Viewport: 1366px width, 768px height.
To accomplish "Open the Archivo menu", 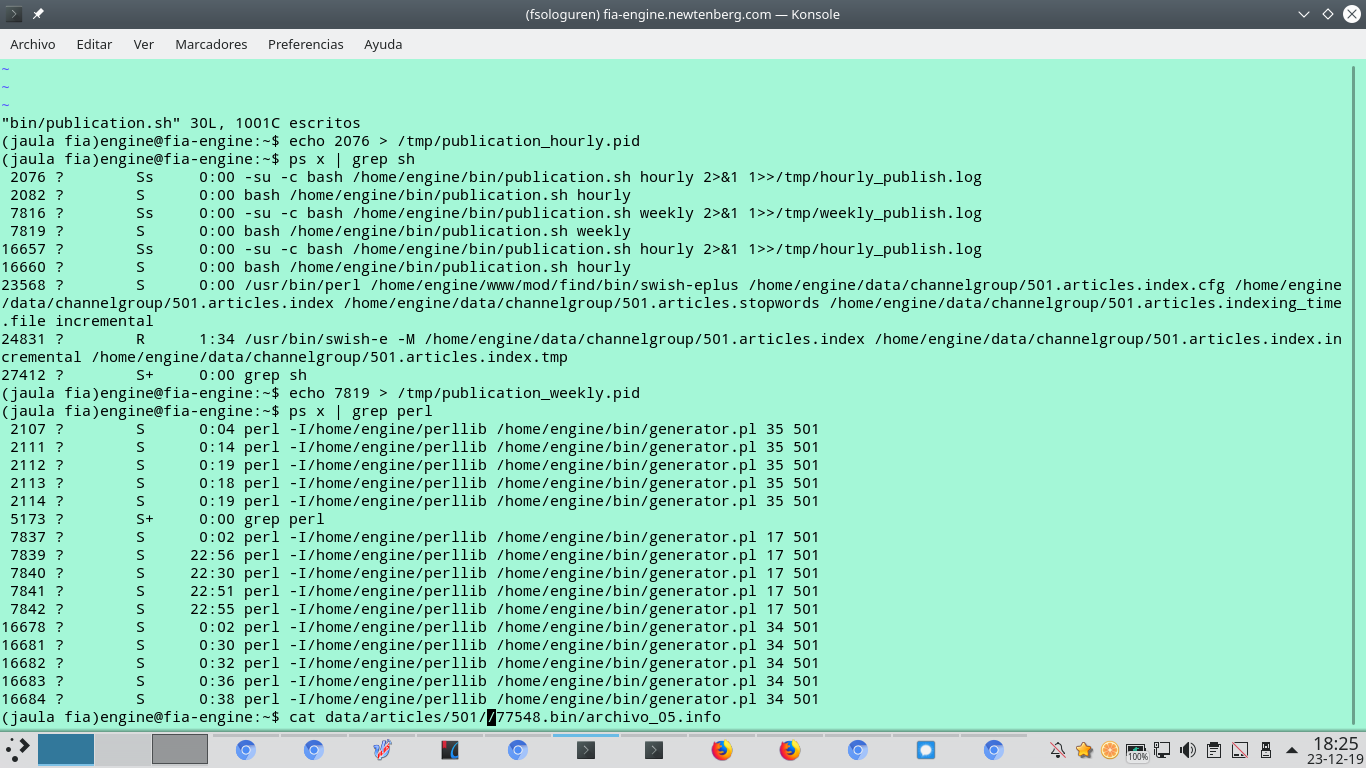I will 33,44.
